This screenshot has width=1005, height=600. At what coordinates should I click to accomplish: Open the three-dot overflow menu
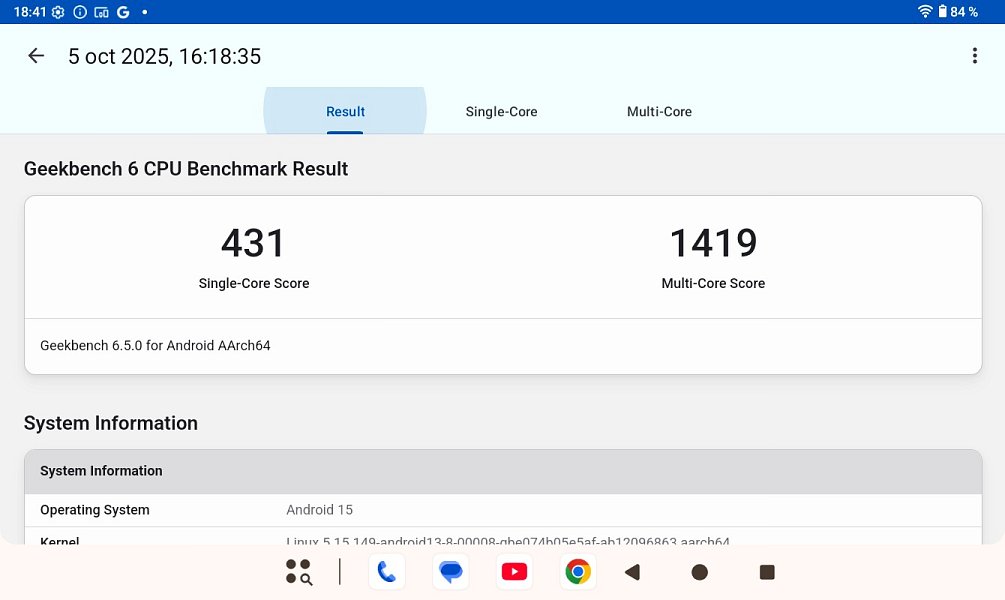(x=974, y=56)
